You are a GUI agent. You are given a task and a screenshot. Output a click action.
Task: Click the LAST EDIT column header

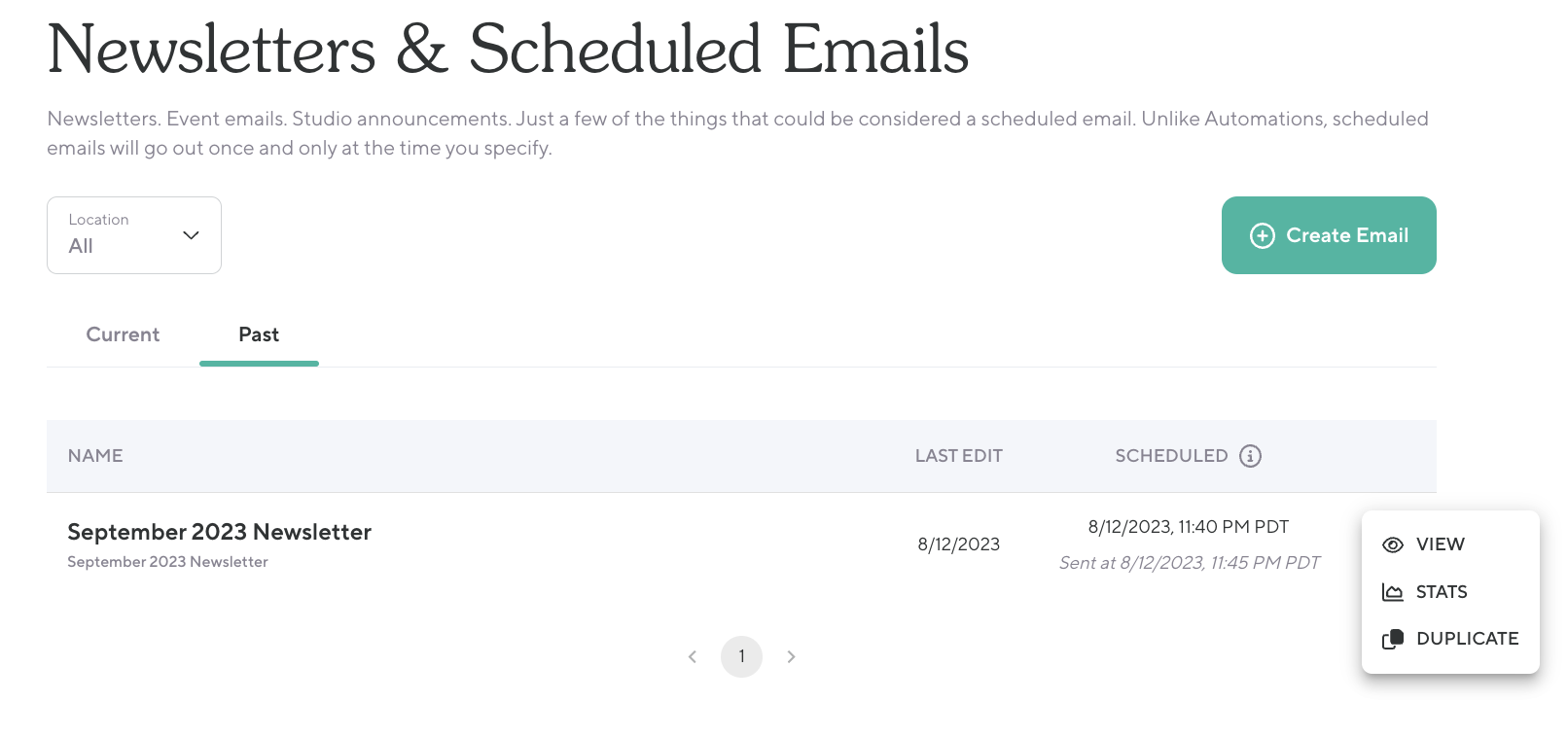pyautogui.click(x=958, y=456)
